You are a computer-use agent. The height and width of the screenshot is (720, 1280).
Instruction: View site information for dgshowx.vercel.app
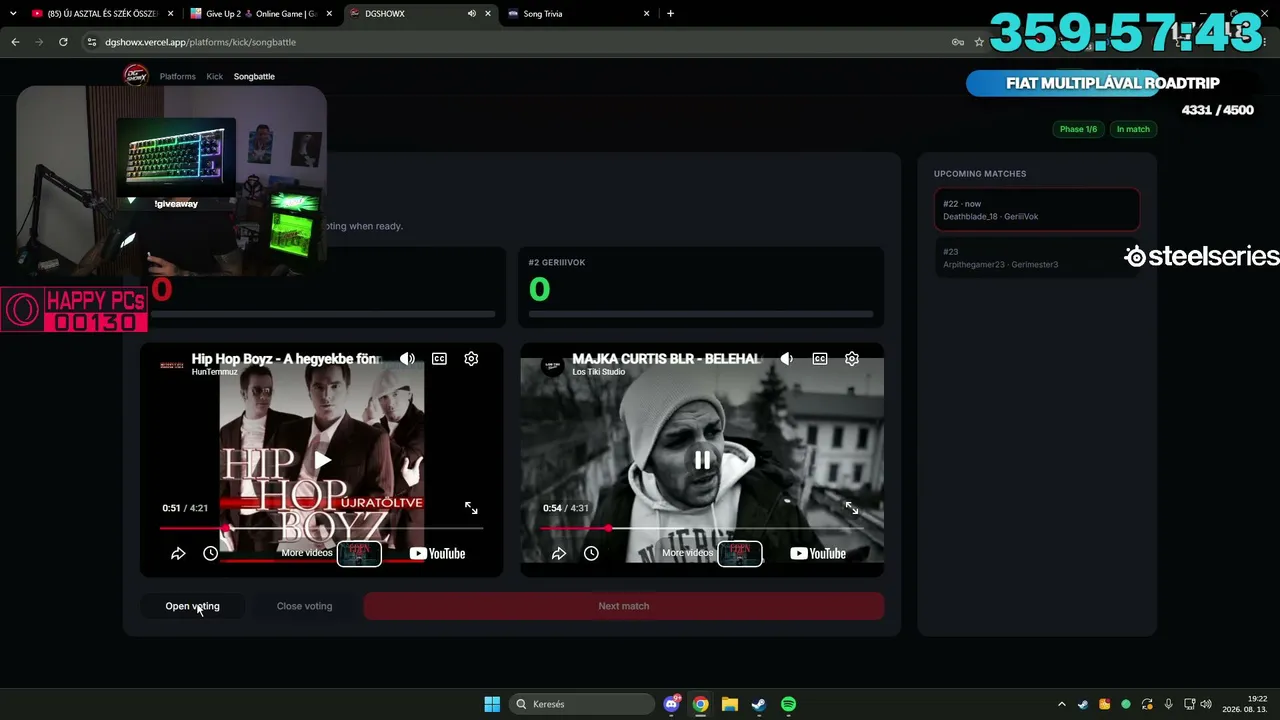pyautogui.click(x=92, y=42)
